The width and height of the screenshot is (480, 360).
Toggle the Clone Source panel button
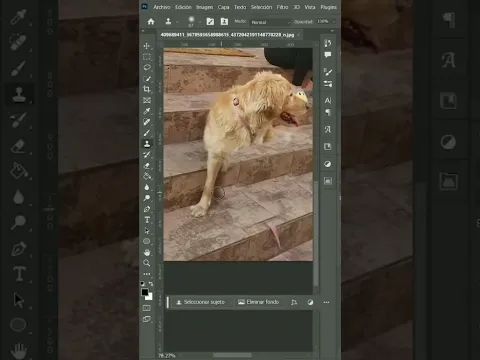pyautogui.click(x=224, y=22)
